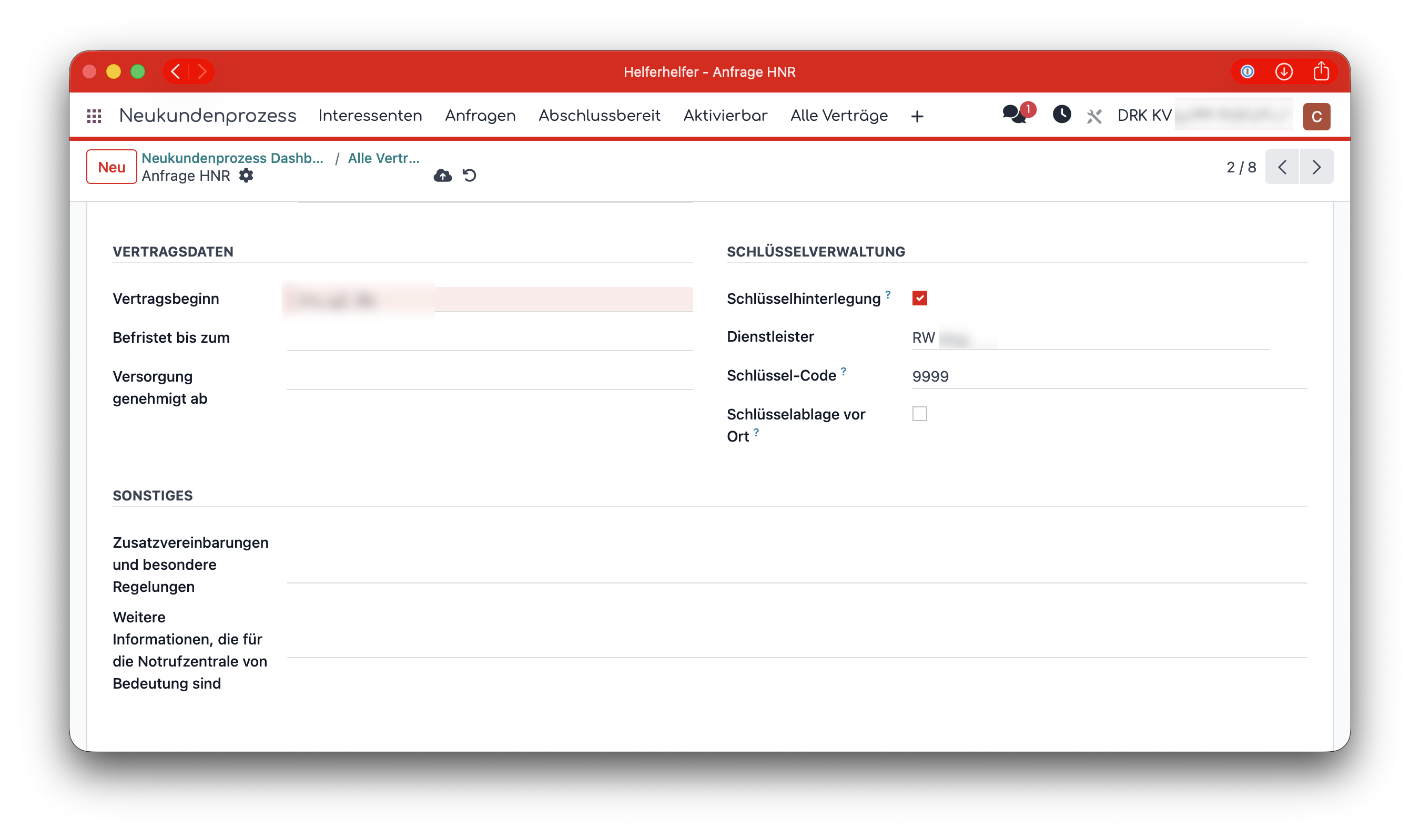
Task: Click the share icon in titlebar
Action: 1321,71
